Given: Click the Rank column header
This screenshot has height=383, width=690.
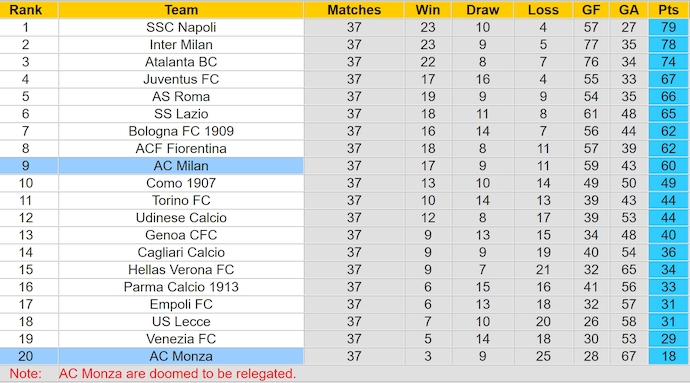Looking at the screenshot, I should click(x=26, y=10).
